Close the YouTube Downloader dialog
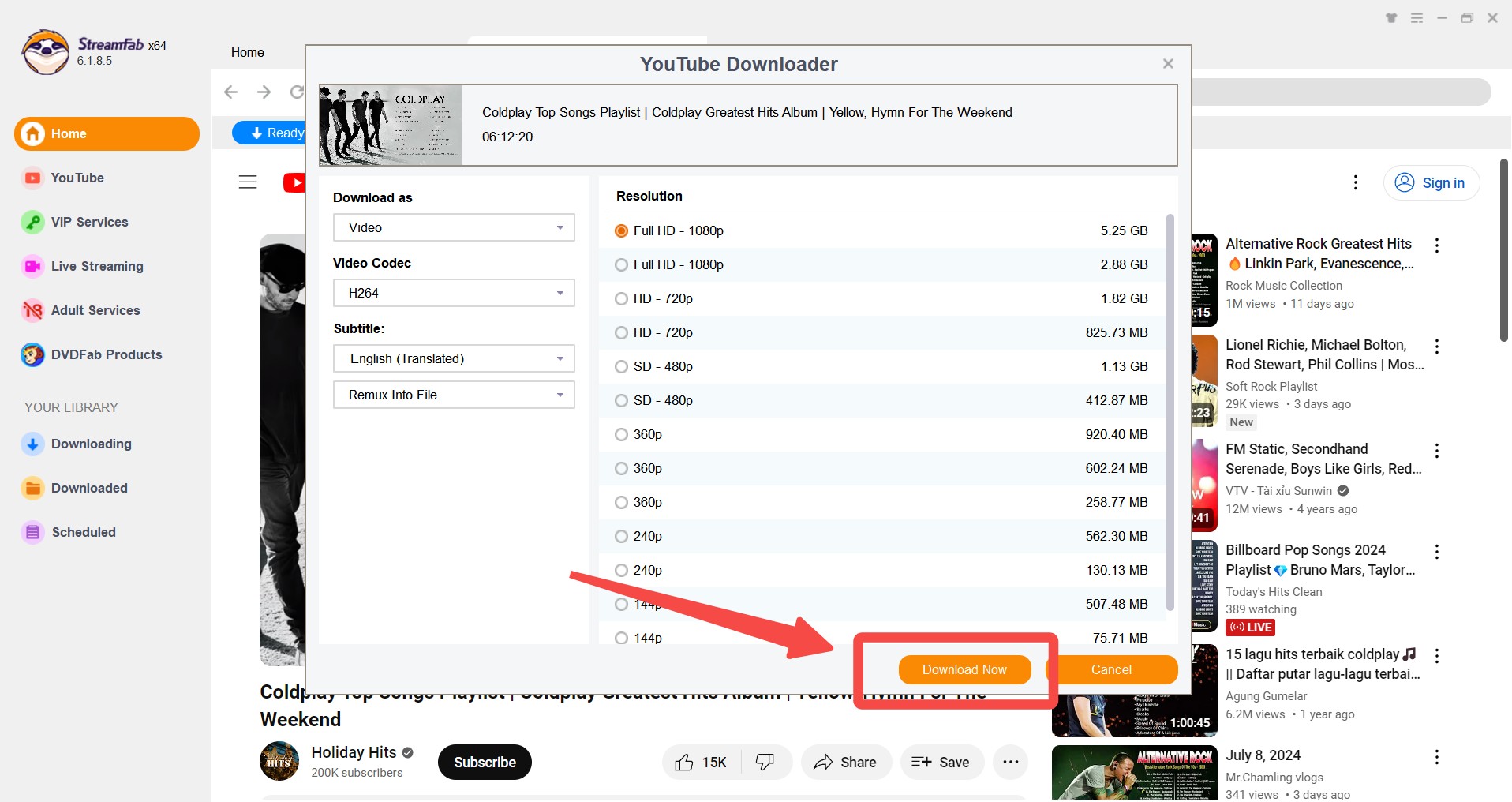 pyautogui.click(x=1168, y=64)
